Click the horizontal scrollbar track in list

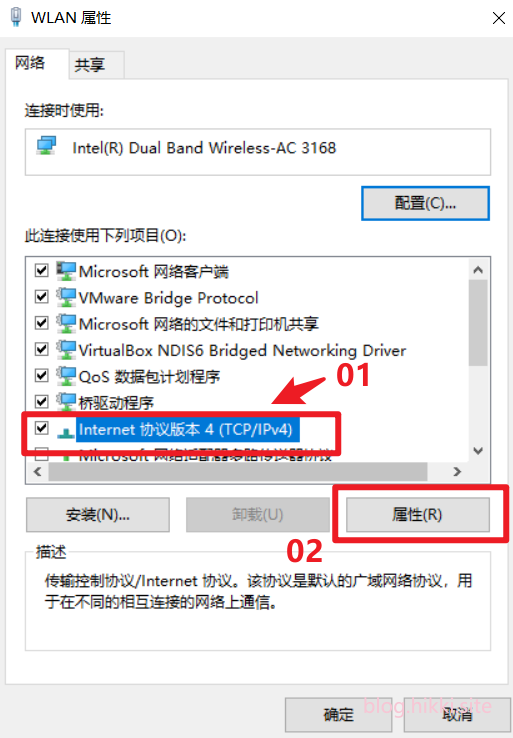(437, 472)
